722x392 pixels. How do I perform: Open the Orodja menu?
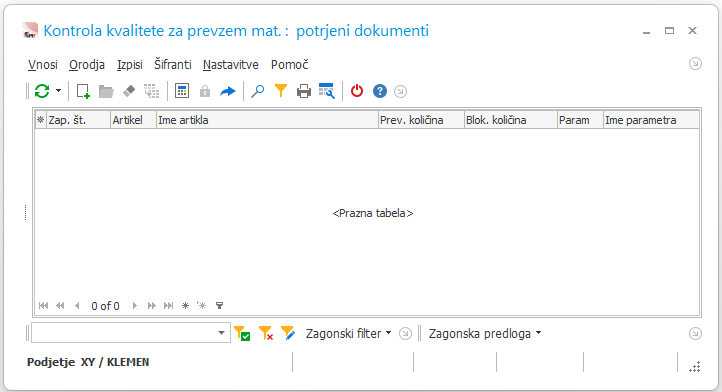(87, 64)
